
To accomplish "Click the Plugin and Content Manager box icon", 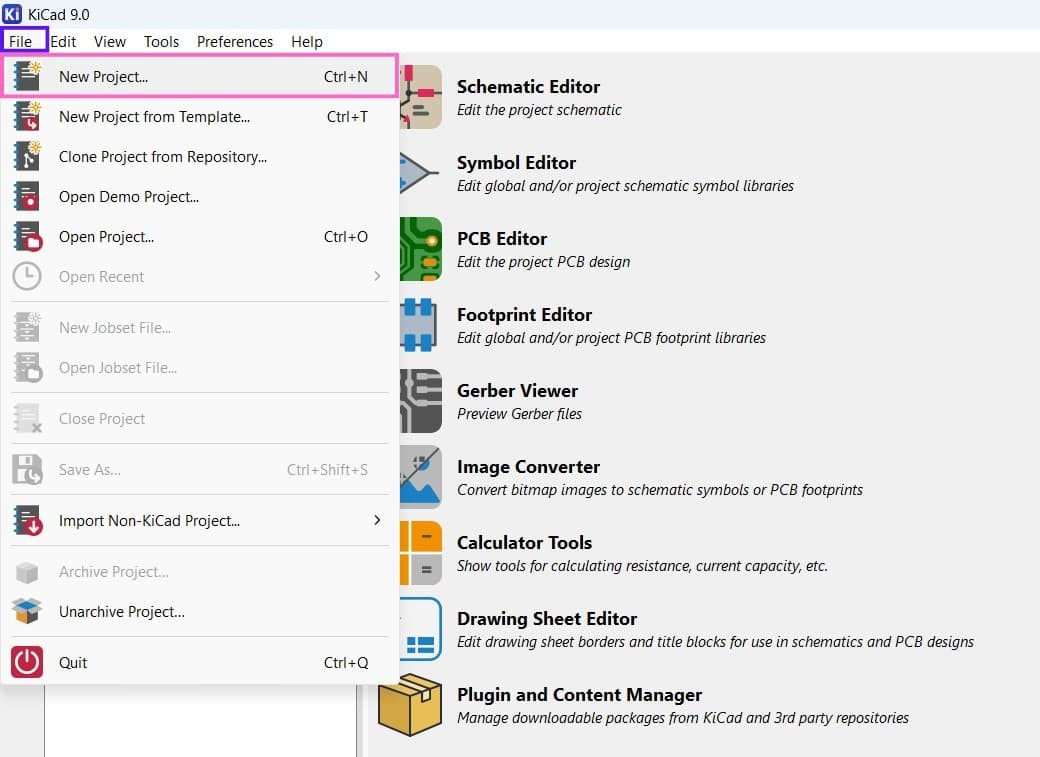I will [x=410, y=704].
